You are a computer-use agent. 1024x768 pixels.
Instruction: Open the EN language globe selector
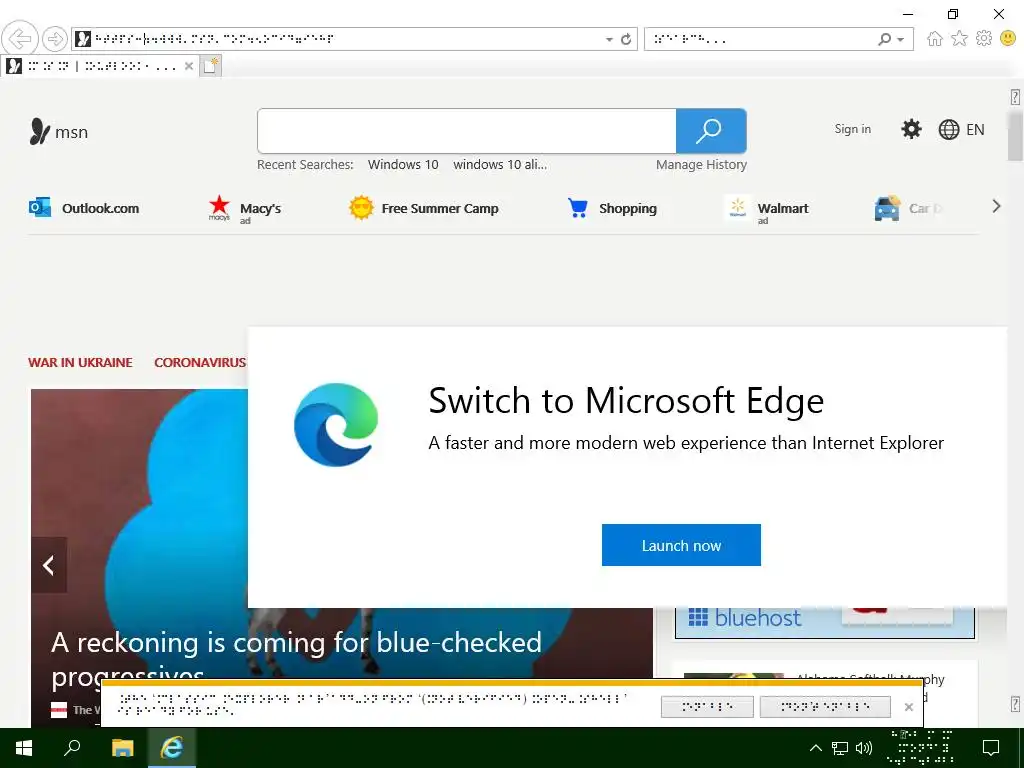pos(961,129)
